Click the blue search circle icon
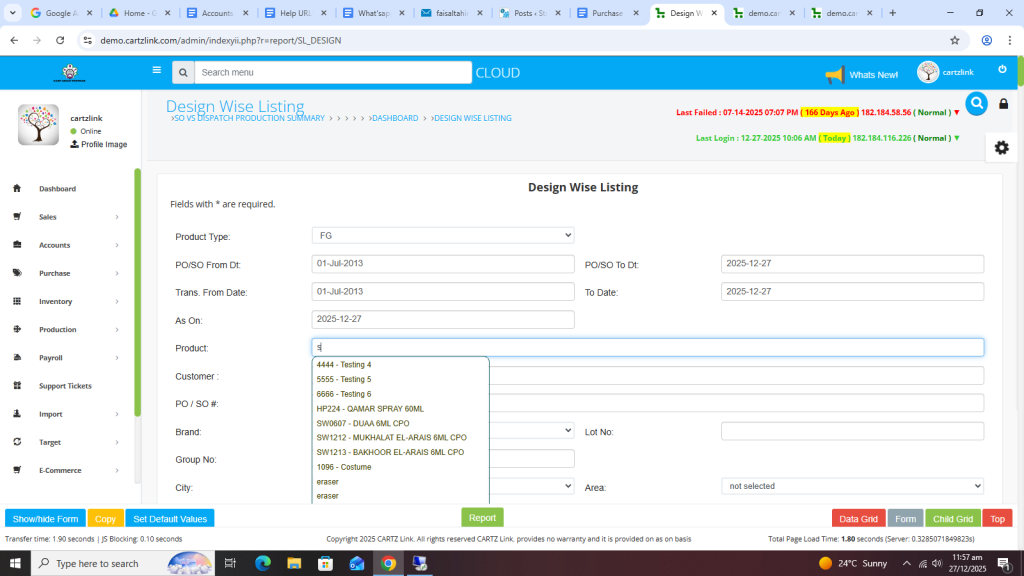The width and height of the screenshot is (1024, 576). pos(976,103)
